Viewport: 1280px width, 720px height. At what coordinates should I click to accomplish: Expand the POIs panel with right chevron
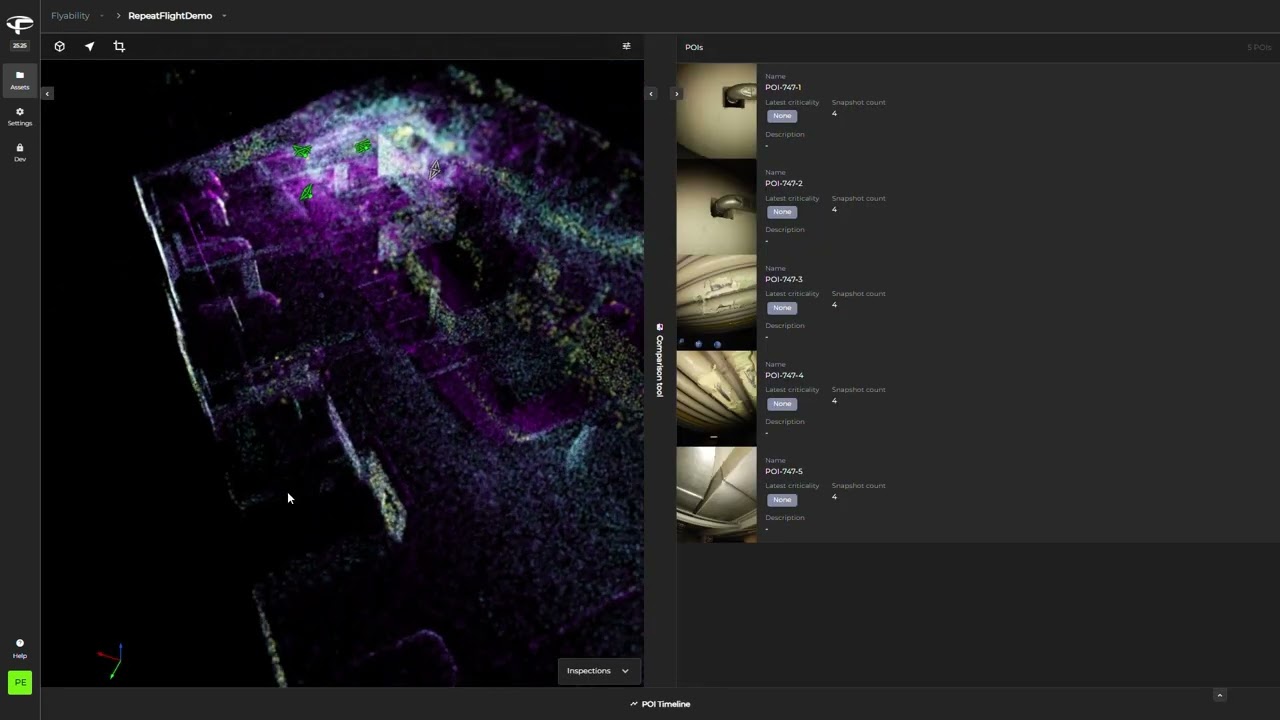pos(676,94)
